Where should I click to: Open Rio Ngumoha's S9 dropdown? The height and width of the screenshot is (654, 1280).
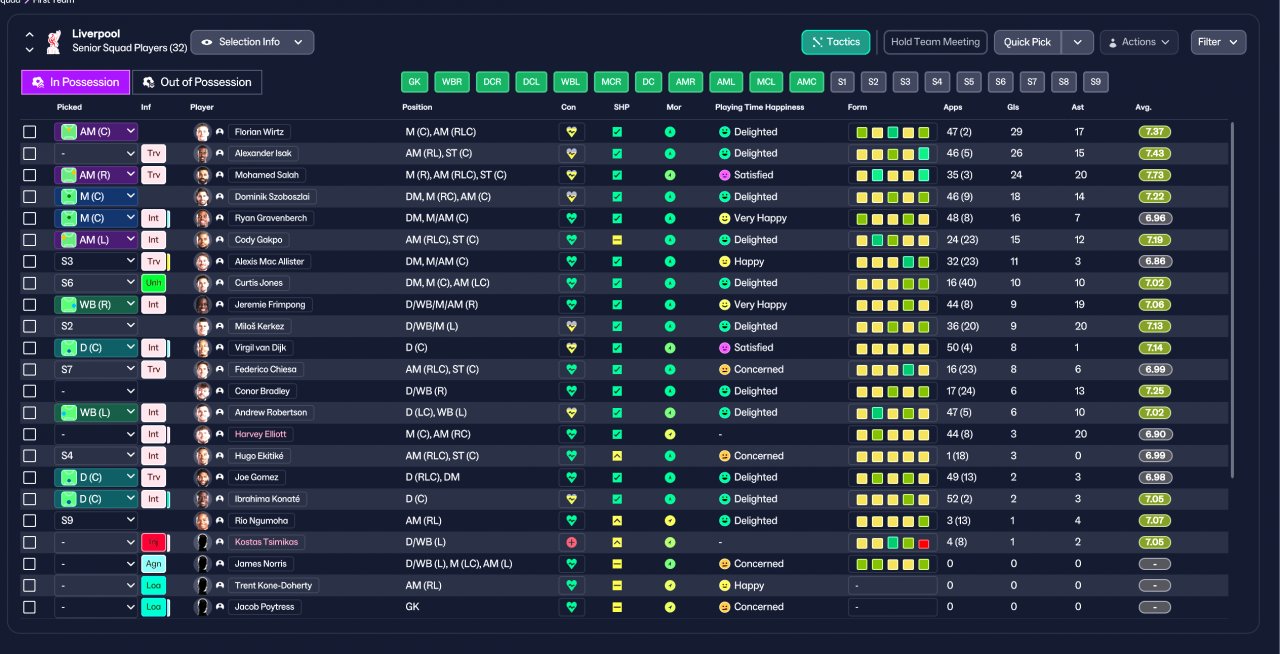click(x=96, y=521)
